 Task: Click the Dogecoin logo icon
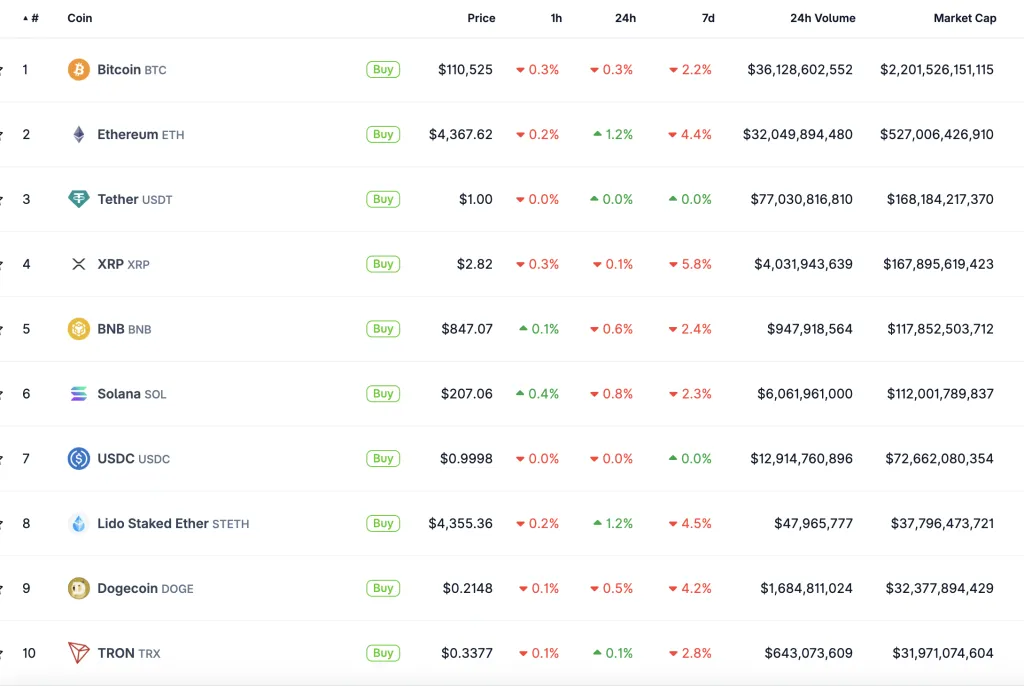click(x=78, y=588)
